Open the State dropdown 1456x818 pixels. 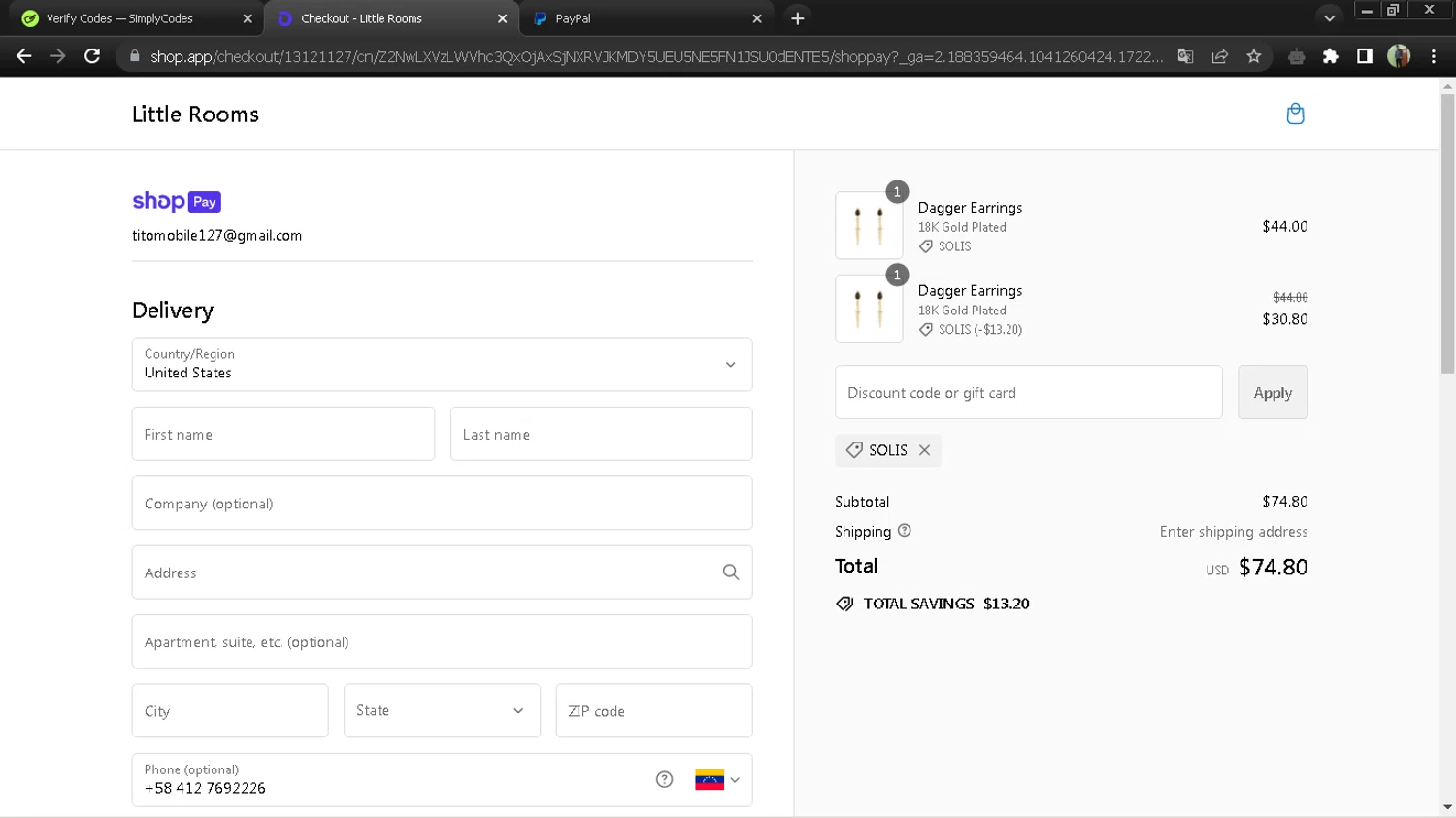[x=442, y=710]
